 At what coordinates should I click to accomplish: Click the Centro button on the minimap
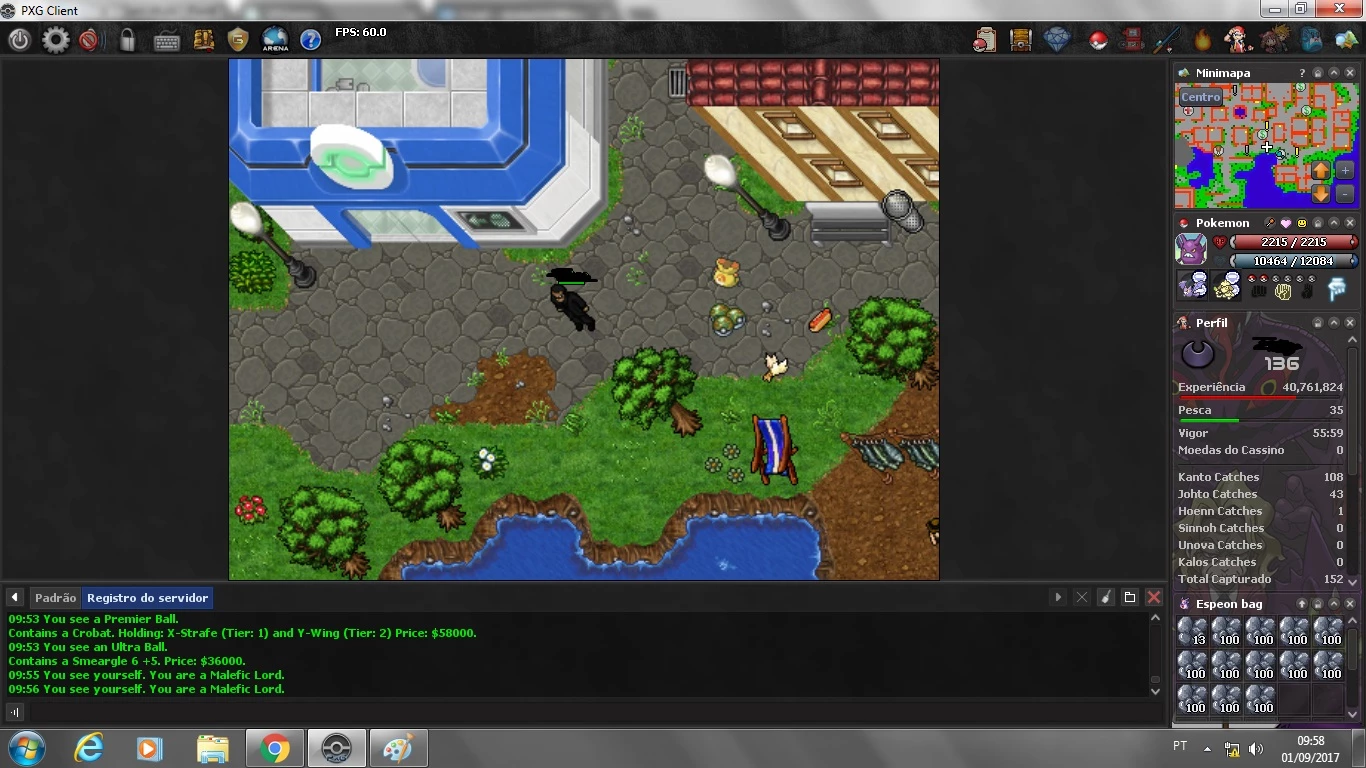coord(1201,97)
